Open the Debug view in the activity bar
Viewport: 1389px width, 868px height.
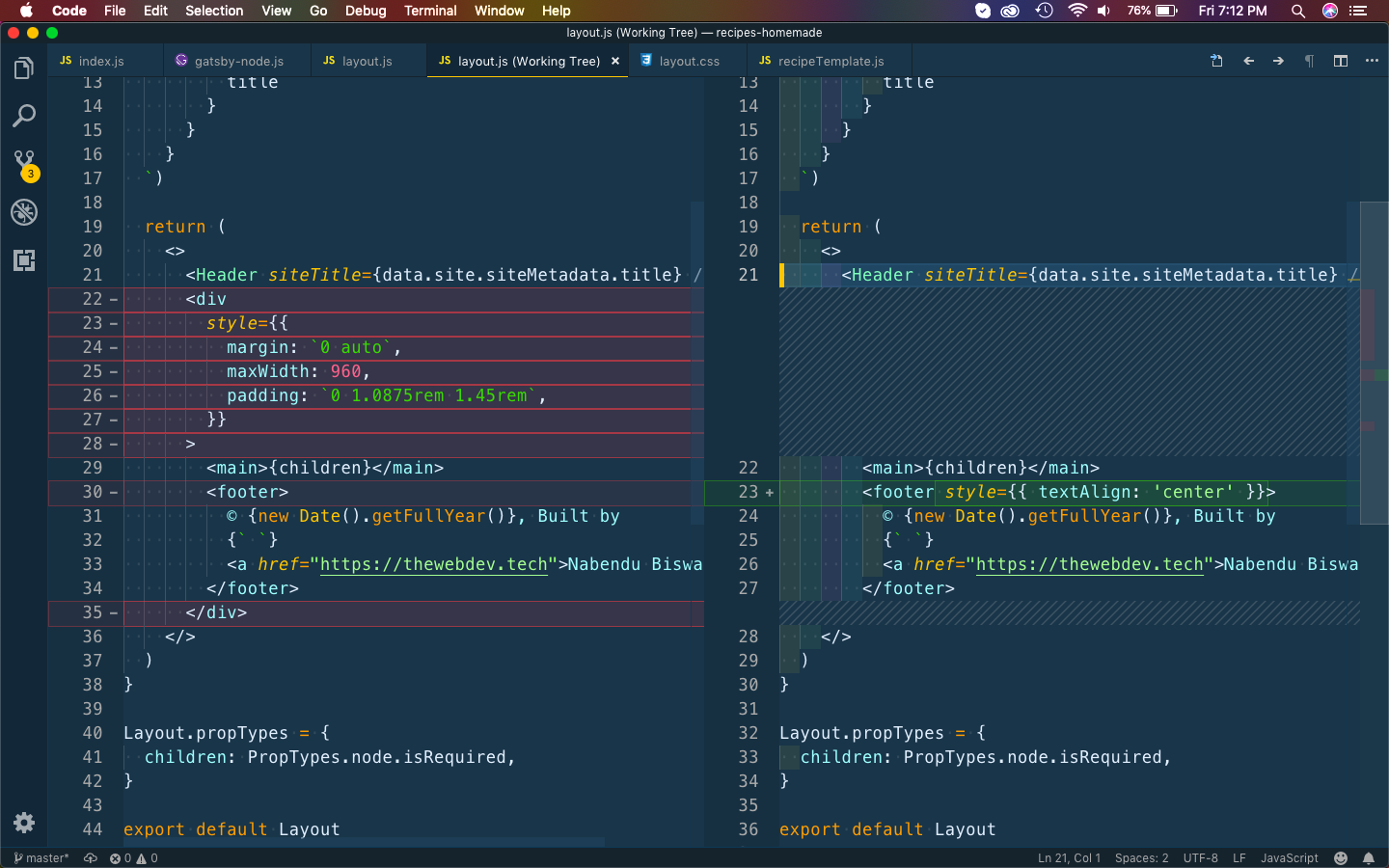[24, 212]
